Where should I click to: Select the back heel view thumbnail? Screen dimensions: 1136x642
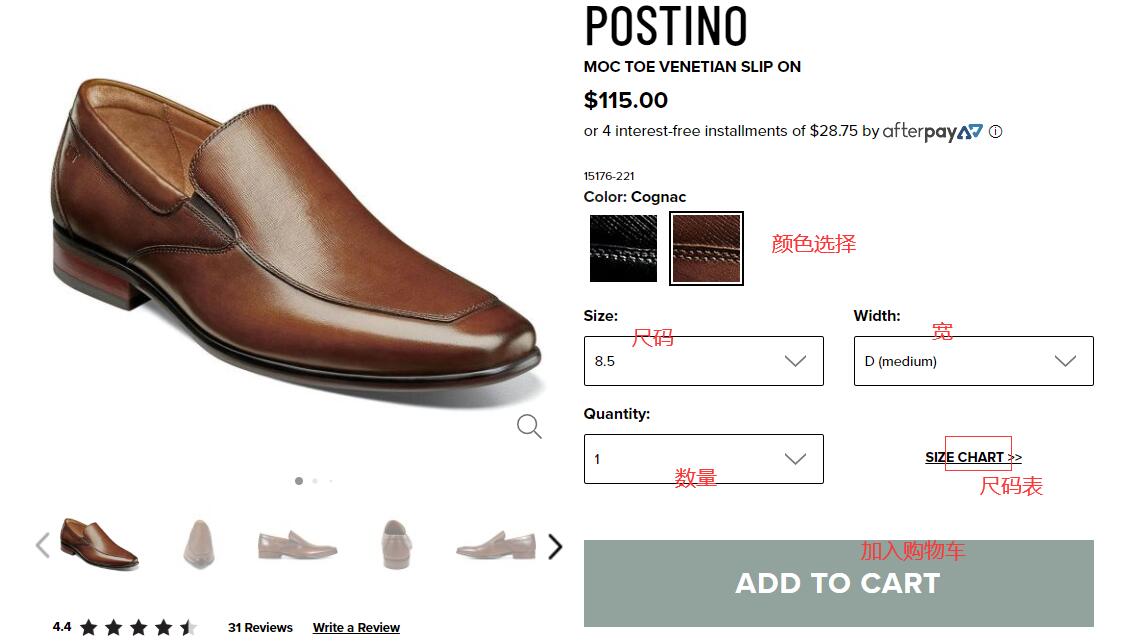pyautogui.click(x=395, y=544)
